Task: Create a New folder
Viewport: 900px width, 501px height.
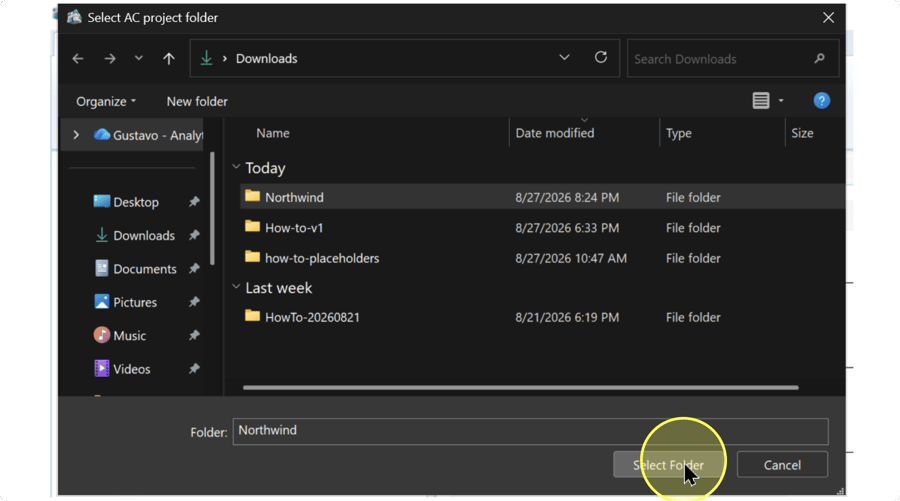Action: 197,102
